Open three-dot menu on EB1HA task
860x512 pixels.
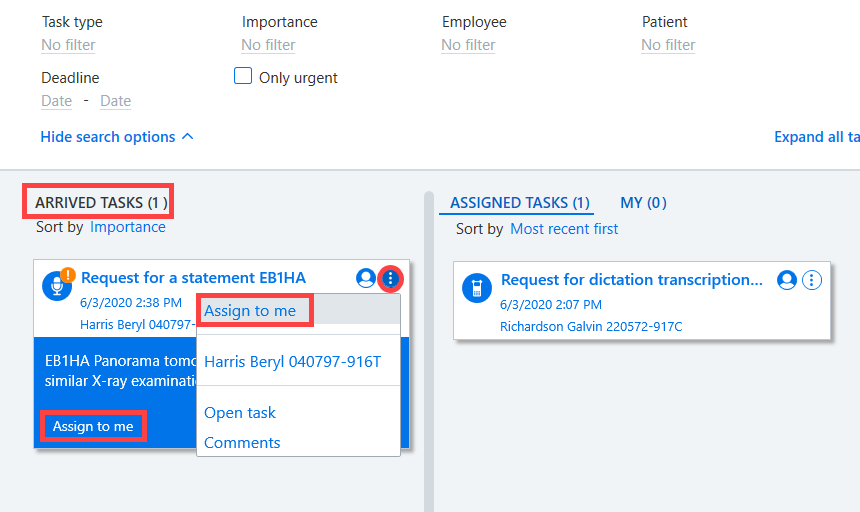(x=391, y=278)
